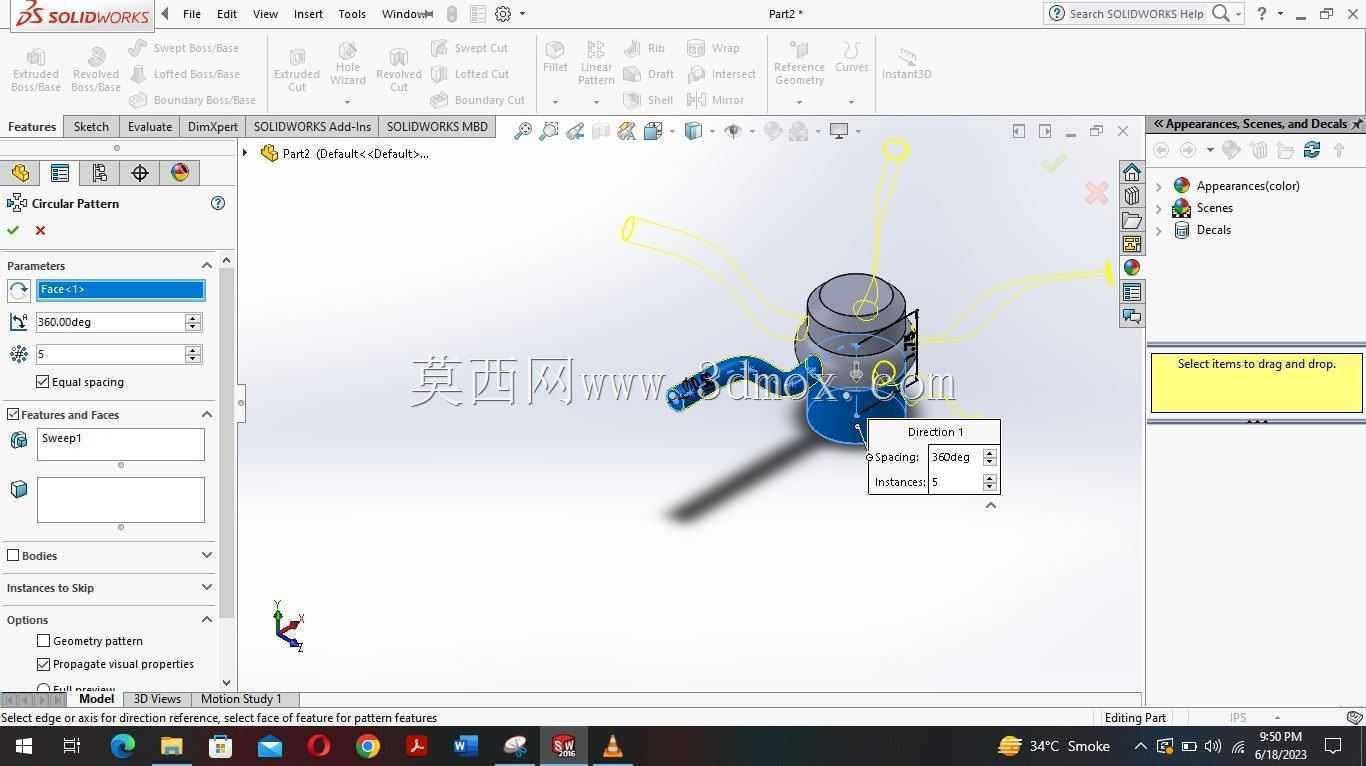This screenshot has width=1366, height=766.
Task: Enable the Bodies checkbox
Action: [x=13, y=555]
